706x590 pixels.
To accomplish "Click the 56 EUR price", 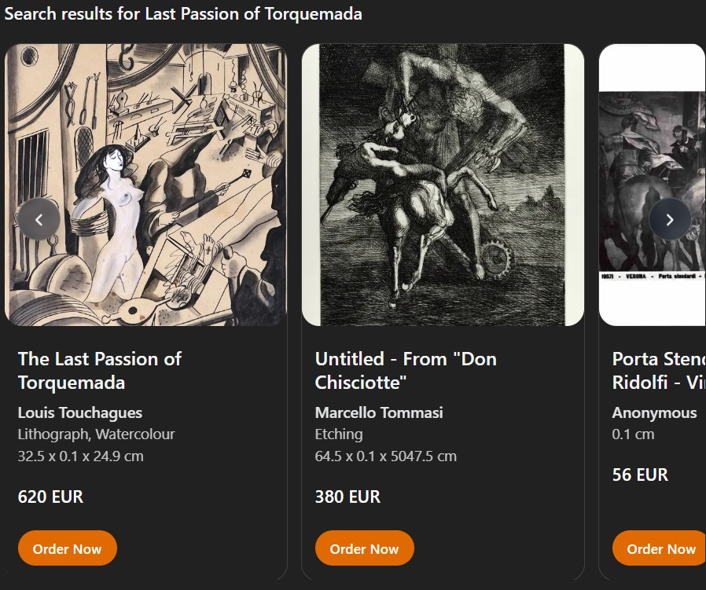I will [640, 474].
